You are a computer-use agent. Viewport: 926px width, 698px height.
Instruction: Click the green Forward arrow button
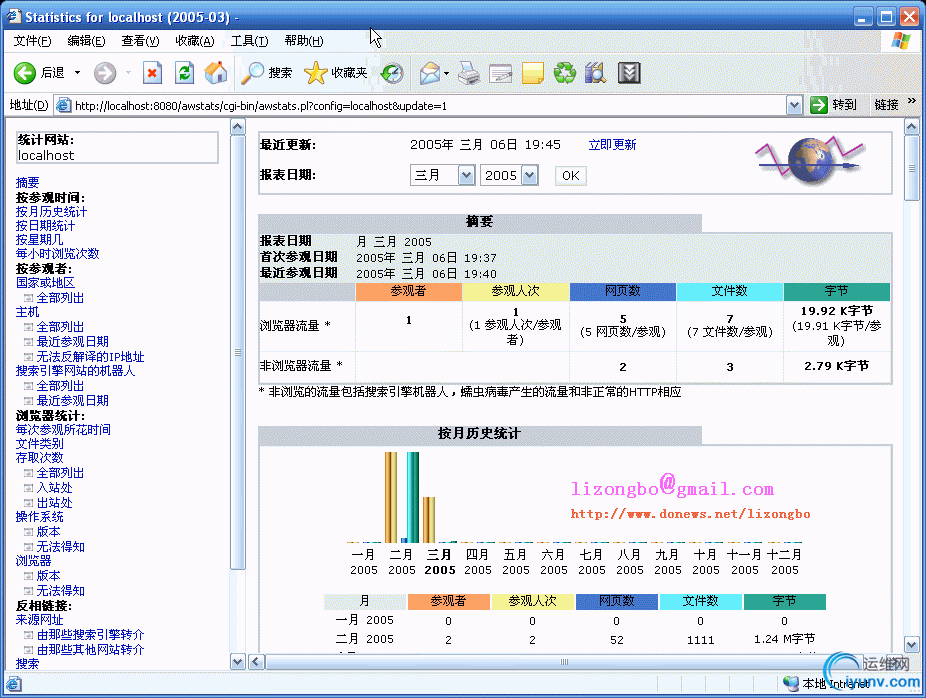click(x=105, y=73)
